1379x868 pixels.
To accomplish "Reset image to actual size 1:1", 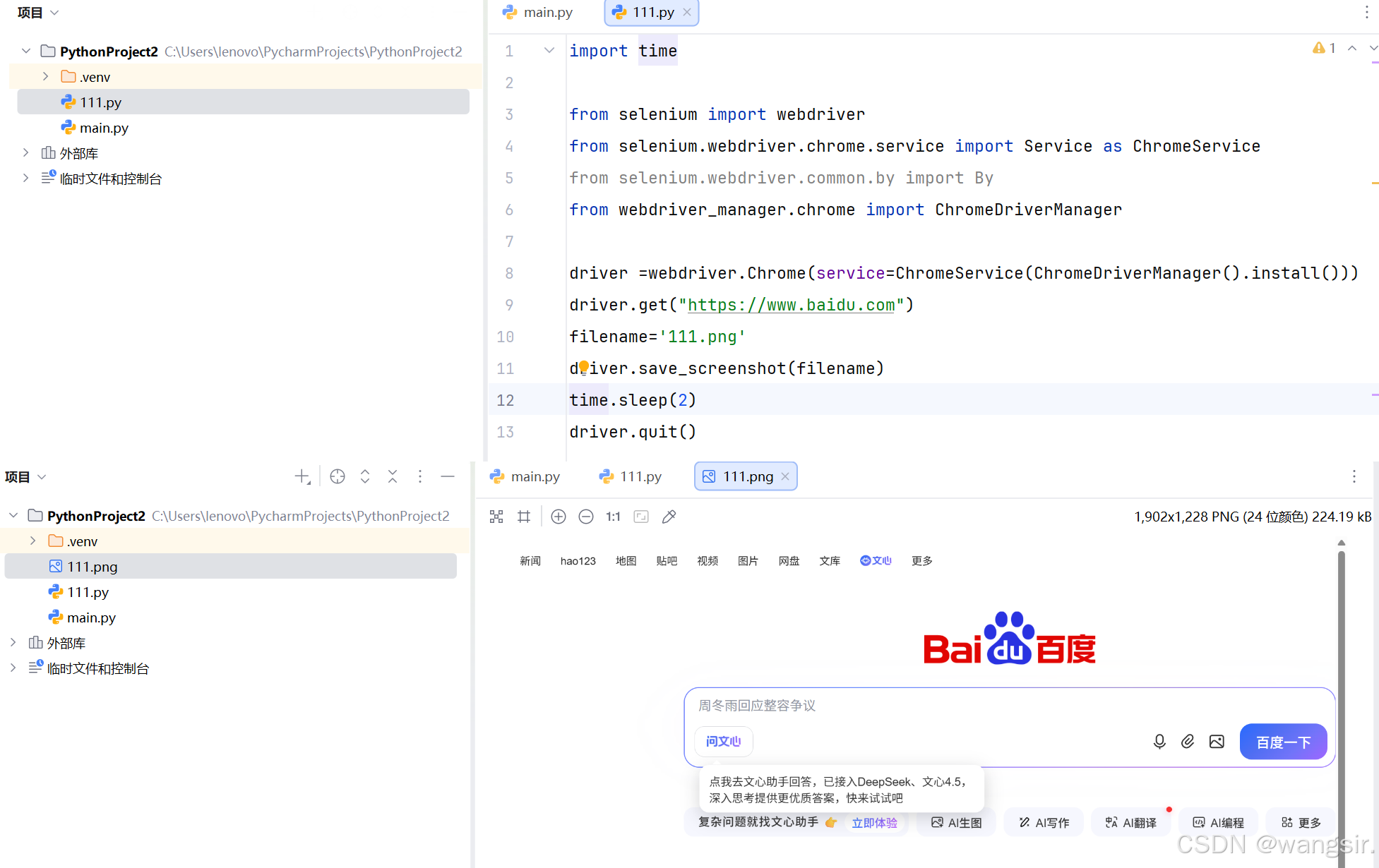I will coord(613,517).
